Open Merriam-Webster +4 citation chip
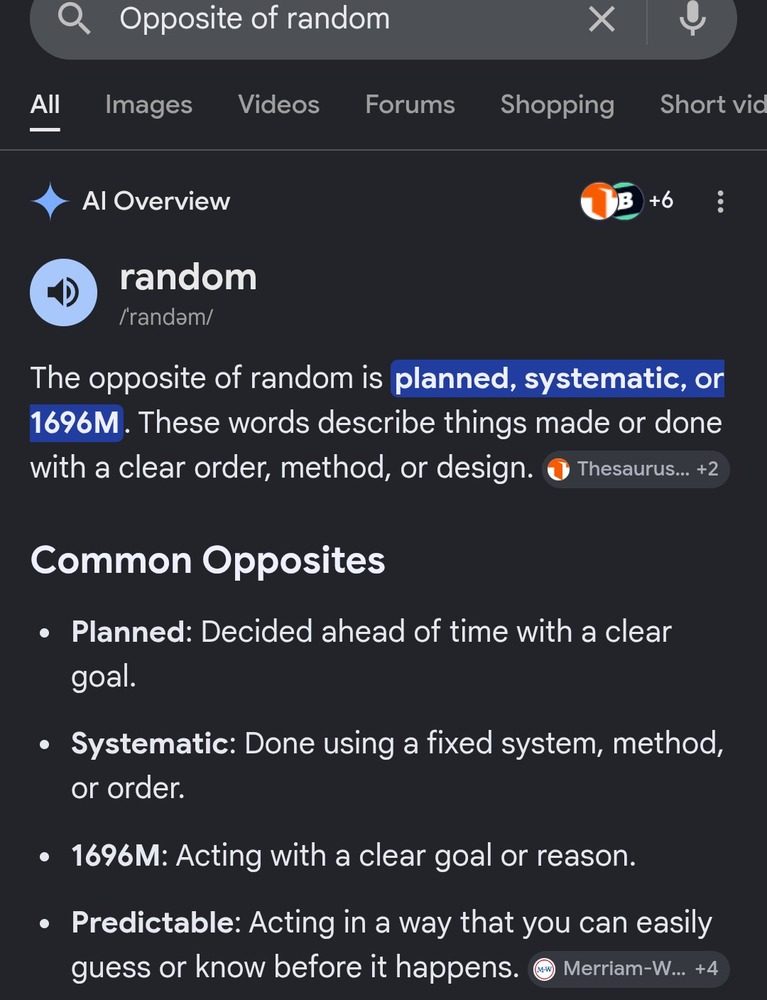Image resolution: width=767 pixels, height=1000 pixels. click(x=628, y=969)
